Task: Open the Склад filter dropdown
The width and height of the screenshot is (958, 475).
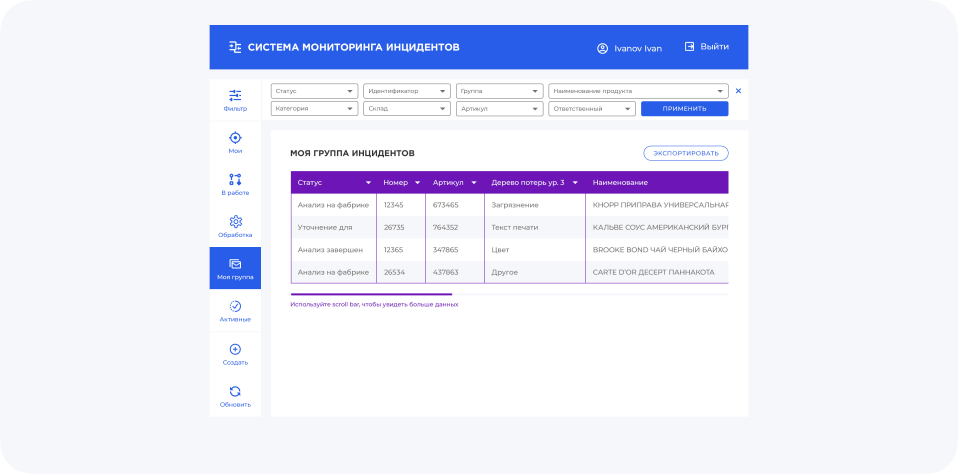Action: point(406,109)
